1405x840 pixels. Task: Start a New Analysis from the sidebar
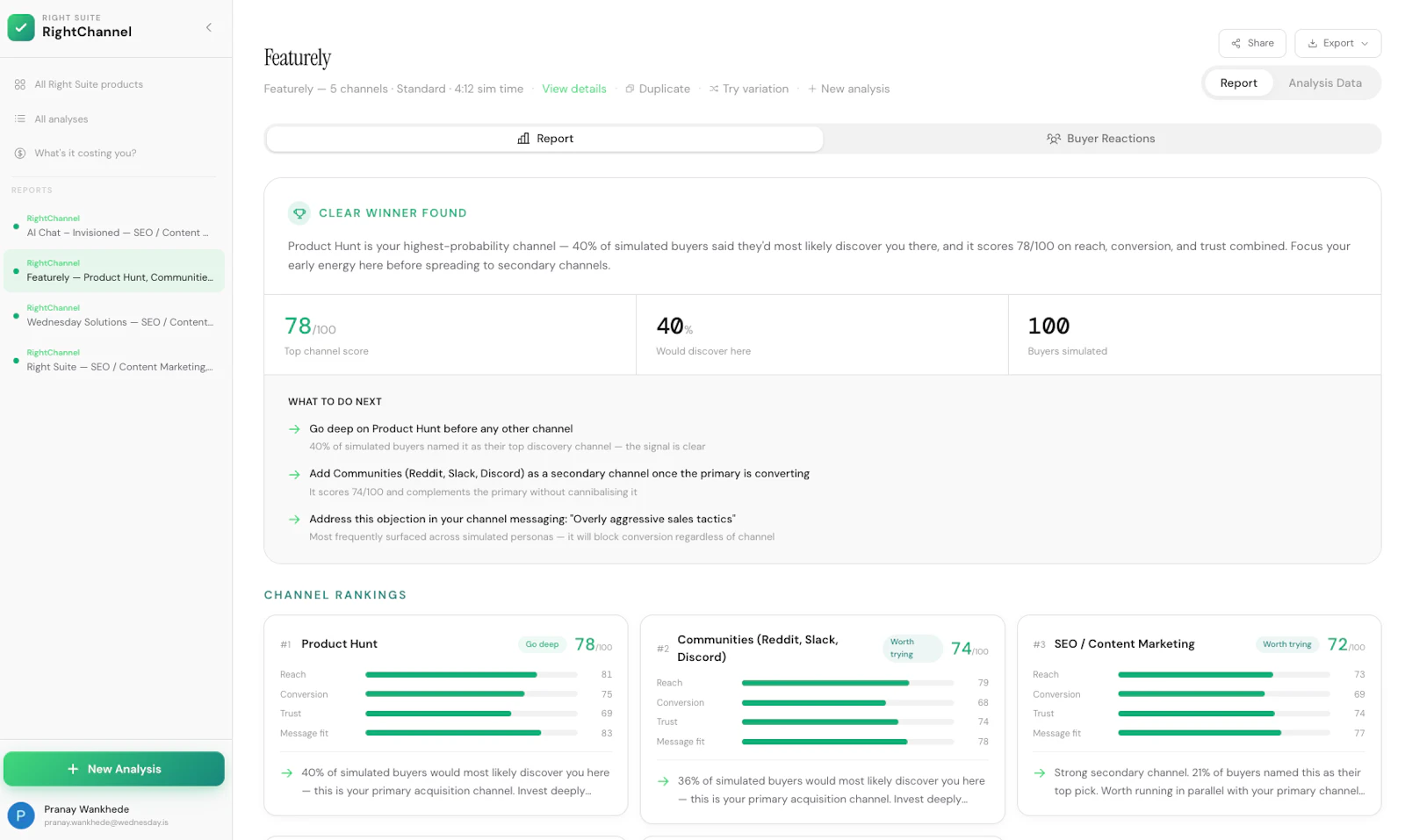click(114, 769)
